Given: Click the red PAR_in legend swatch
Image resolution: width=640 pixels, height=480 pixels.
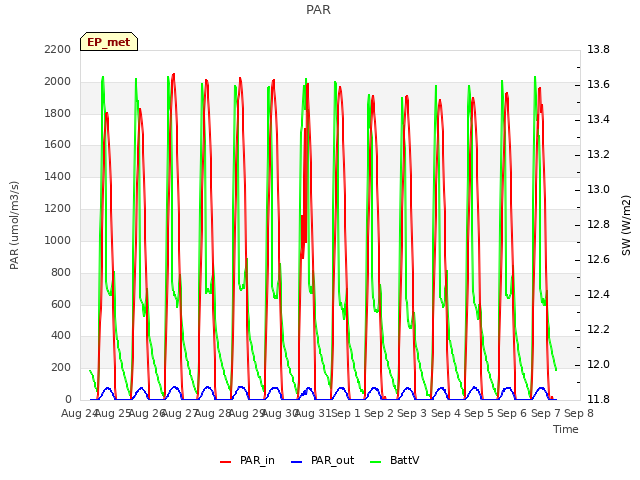Looking at the screenshot, I should pos(225,462).
